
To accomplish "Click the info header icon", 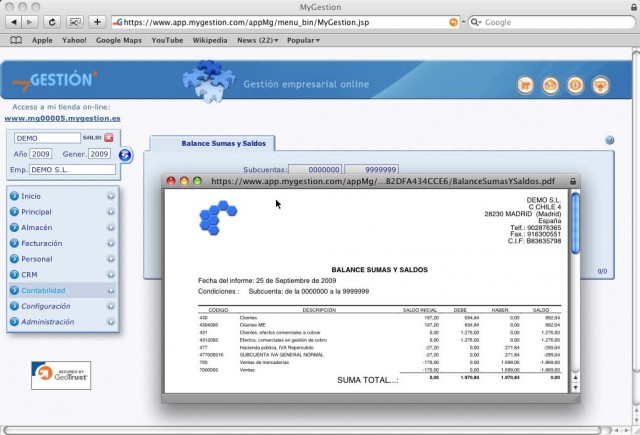I will (x=576, y=85).
